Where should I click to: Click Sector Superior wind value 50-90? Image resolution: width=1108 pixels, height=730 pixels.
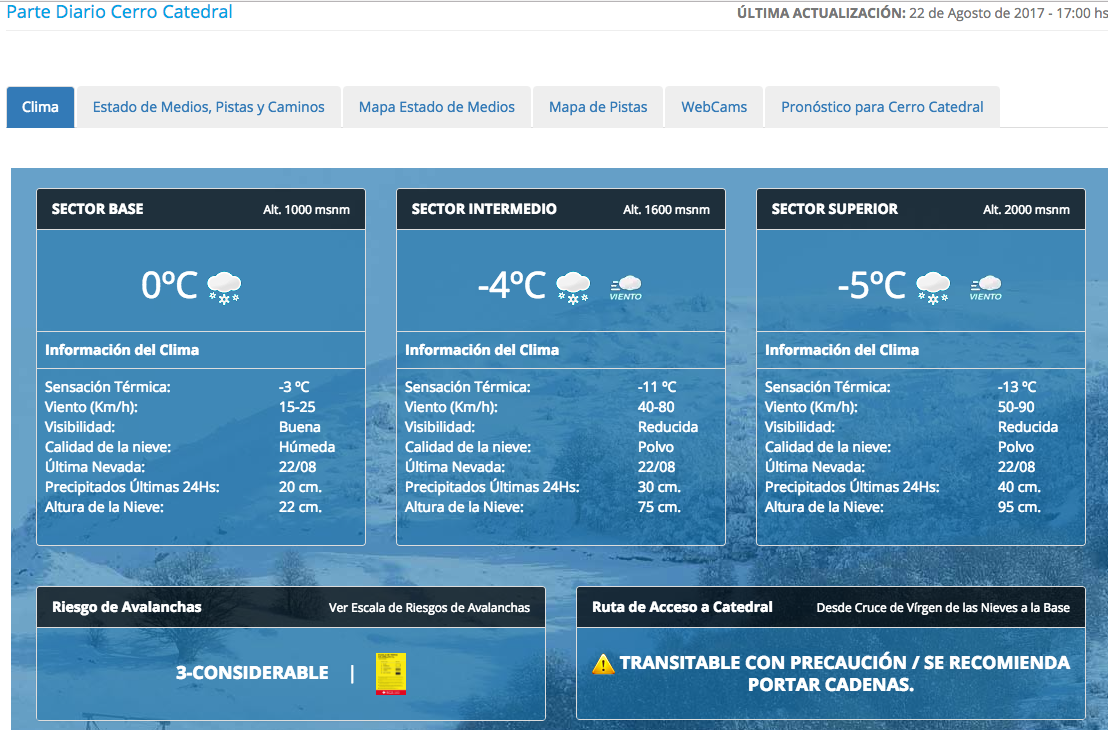(x=1016, y=407)
